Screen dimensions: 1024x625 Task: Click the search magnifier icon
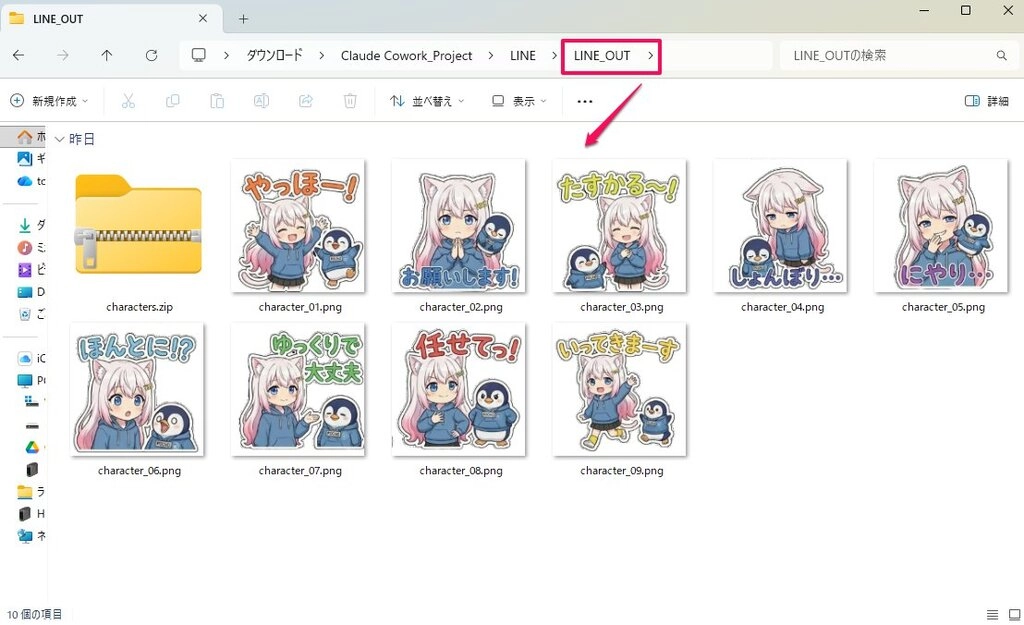tap(1001, 56)
